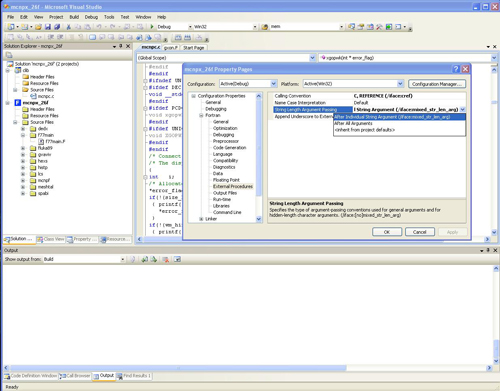Click the Go to Next Message output icon

tap(154, 259)
